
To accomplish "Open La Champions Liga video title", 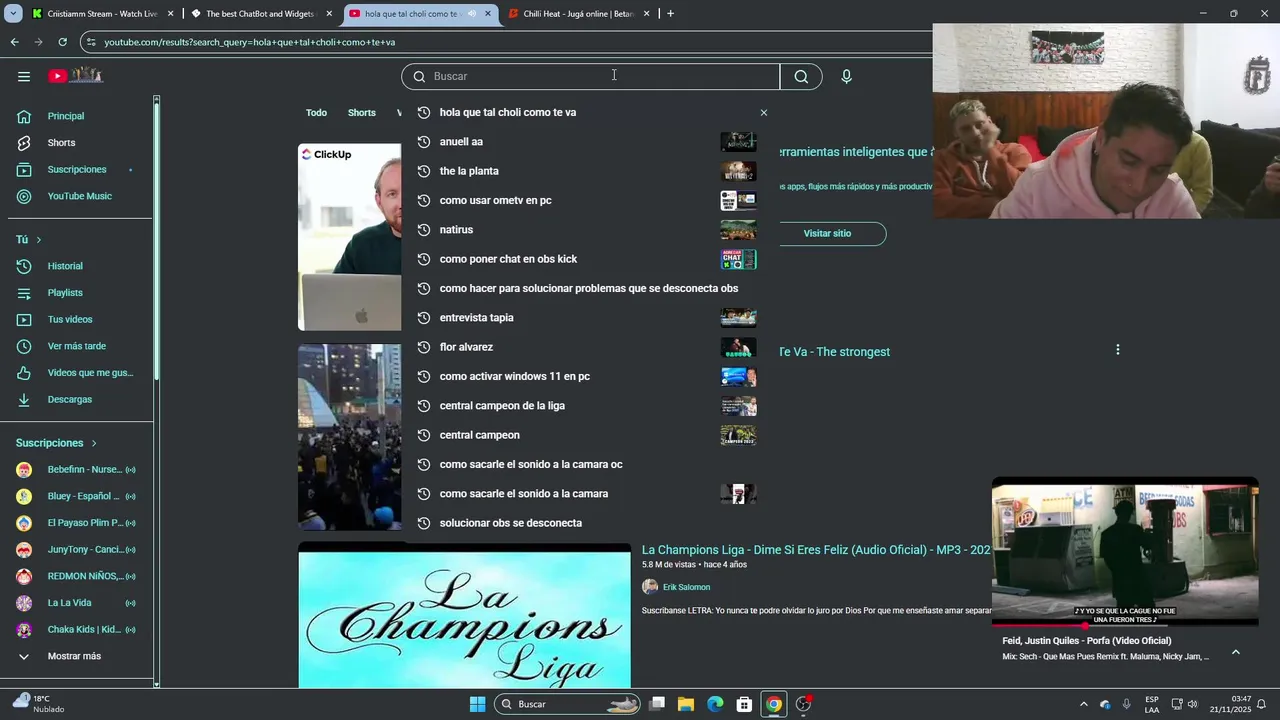I will pos(816,550).
